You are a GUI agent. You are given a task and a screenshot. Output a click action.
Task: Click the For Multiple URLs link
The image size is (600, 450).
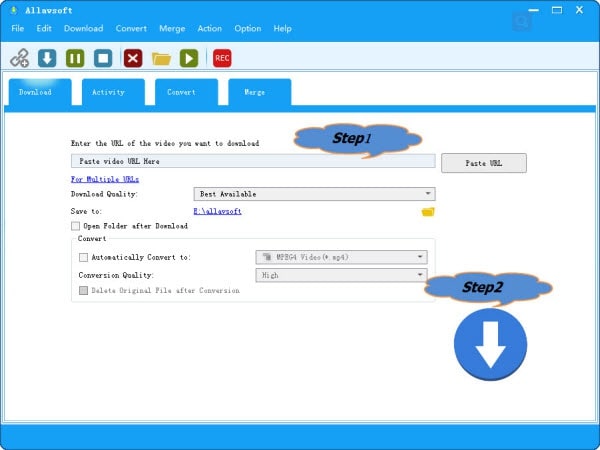click(104, 178)
